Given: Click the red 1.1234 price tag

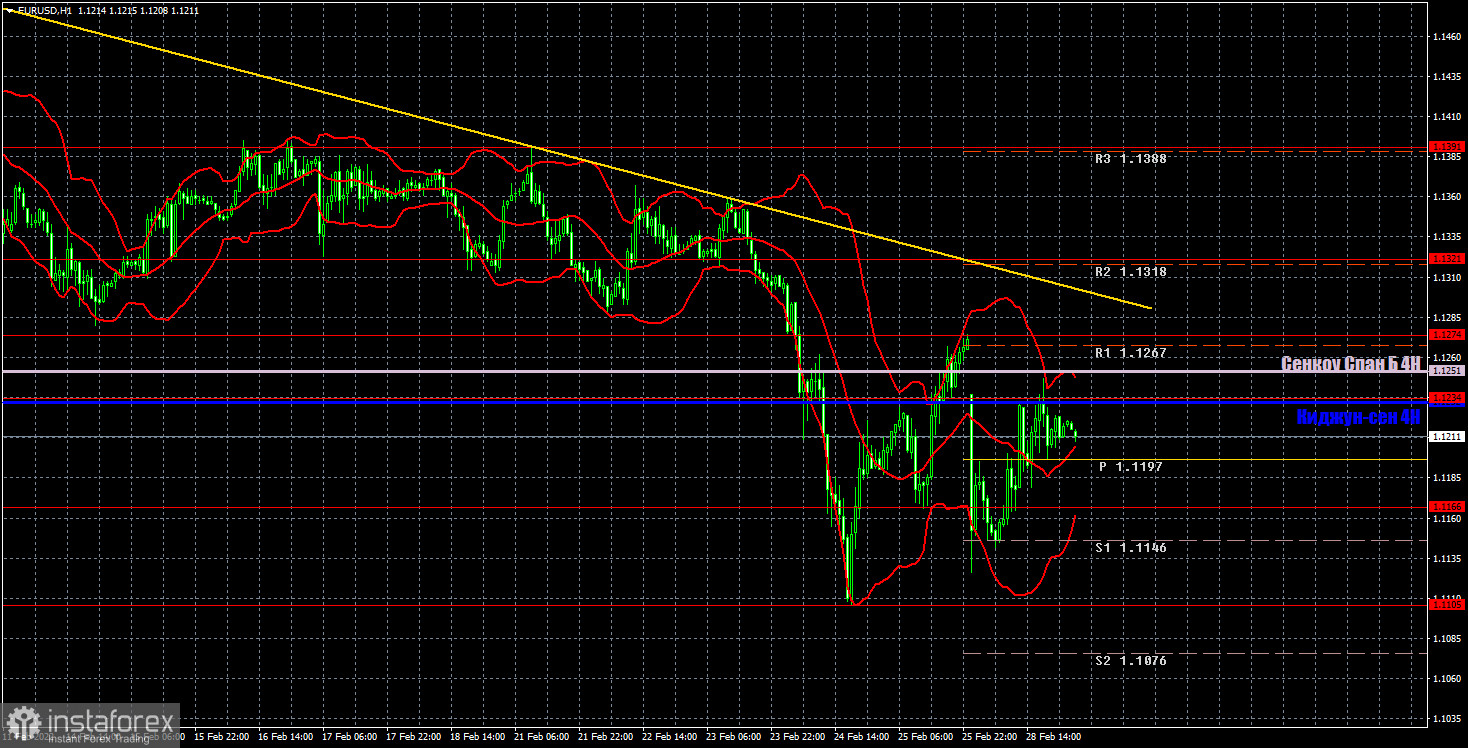Looking at the screenshot, I should coord(1448,398).
